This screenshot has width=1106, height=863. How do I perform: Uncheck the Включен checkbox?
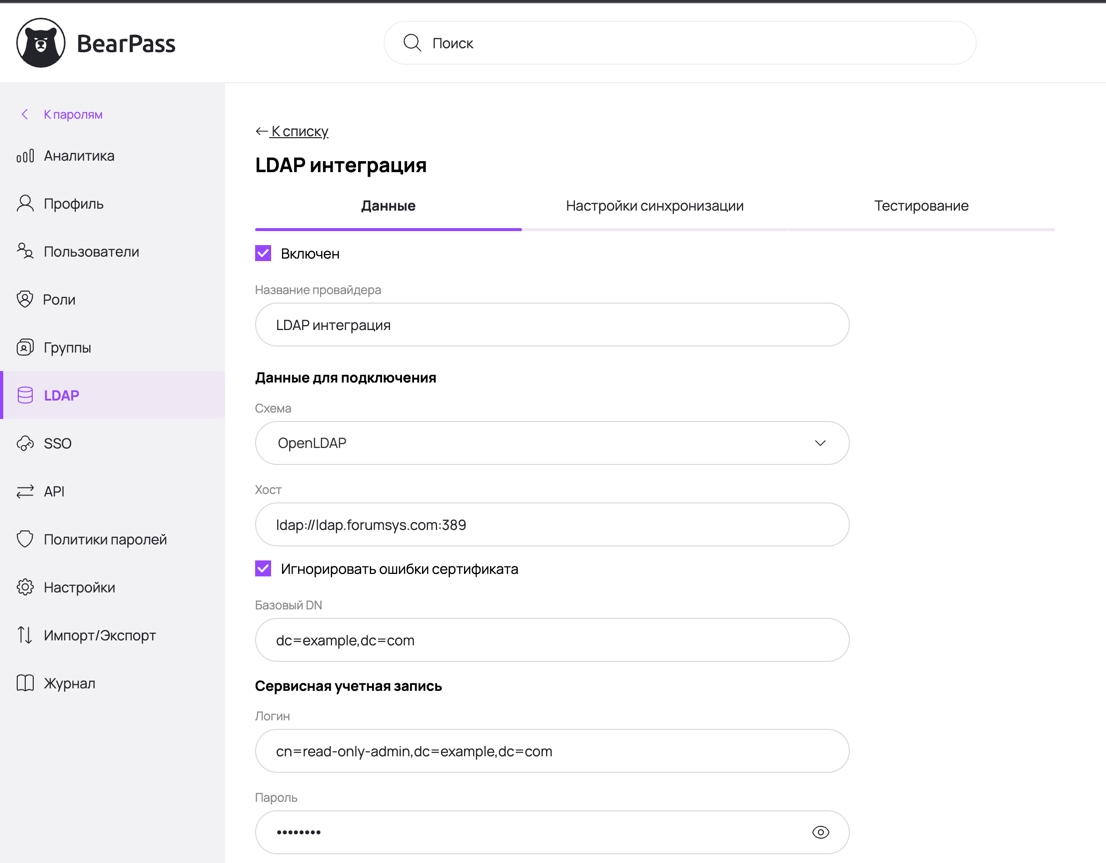263,254
